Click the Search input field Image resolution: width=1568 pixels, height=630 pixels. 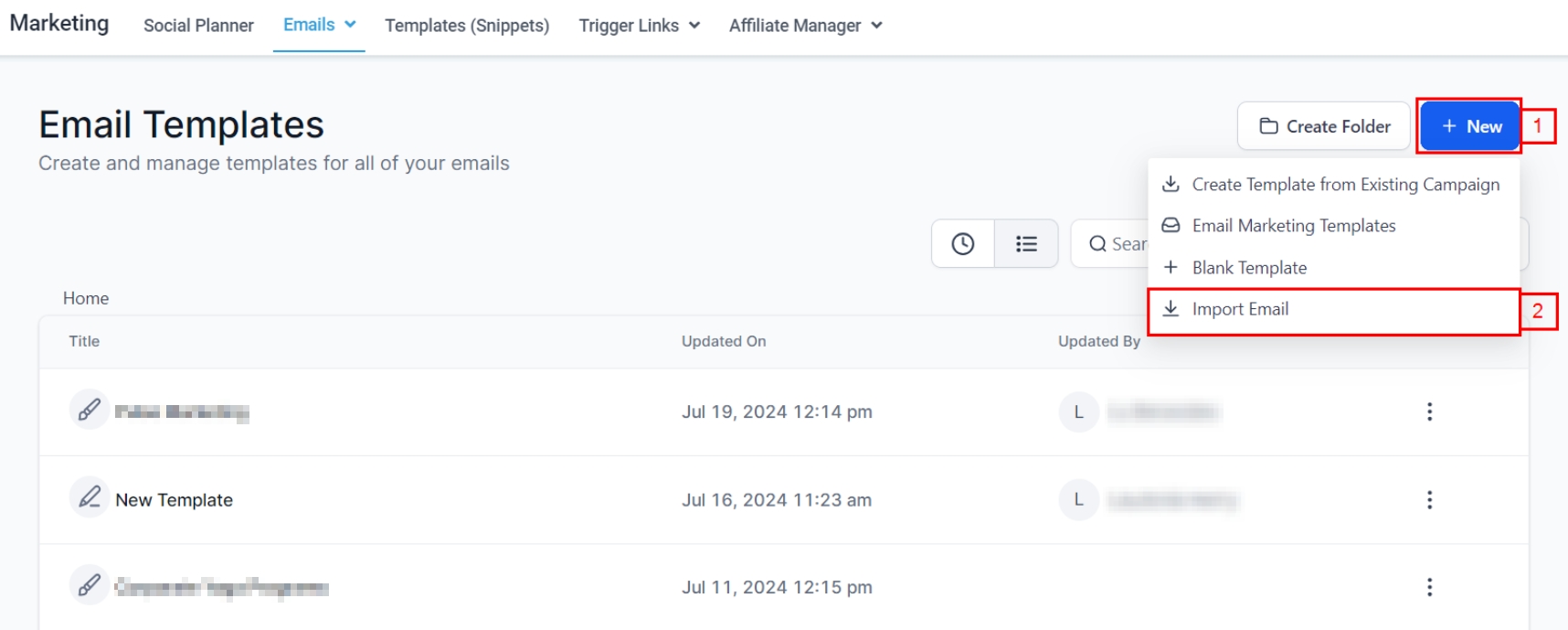pyautogui.click(x=1119, y=244)
